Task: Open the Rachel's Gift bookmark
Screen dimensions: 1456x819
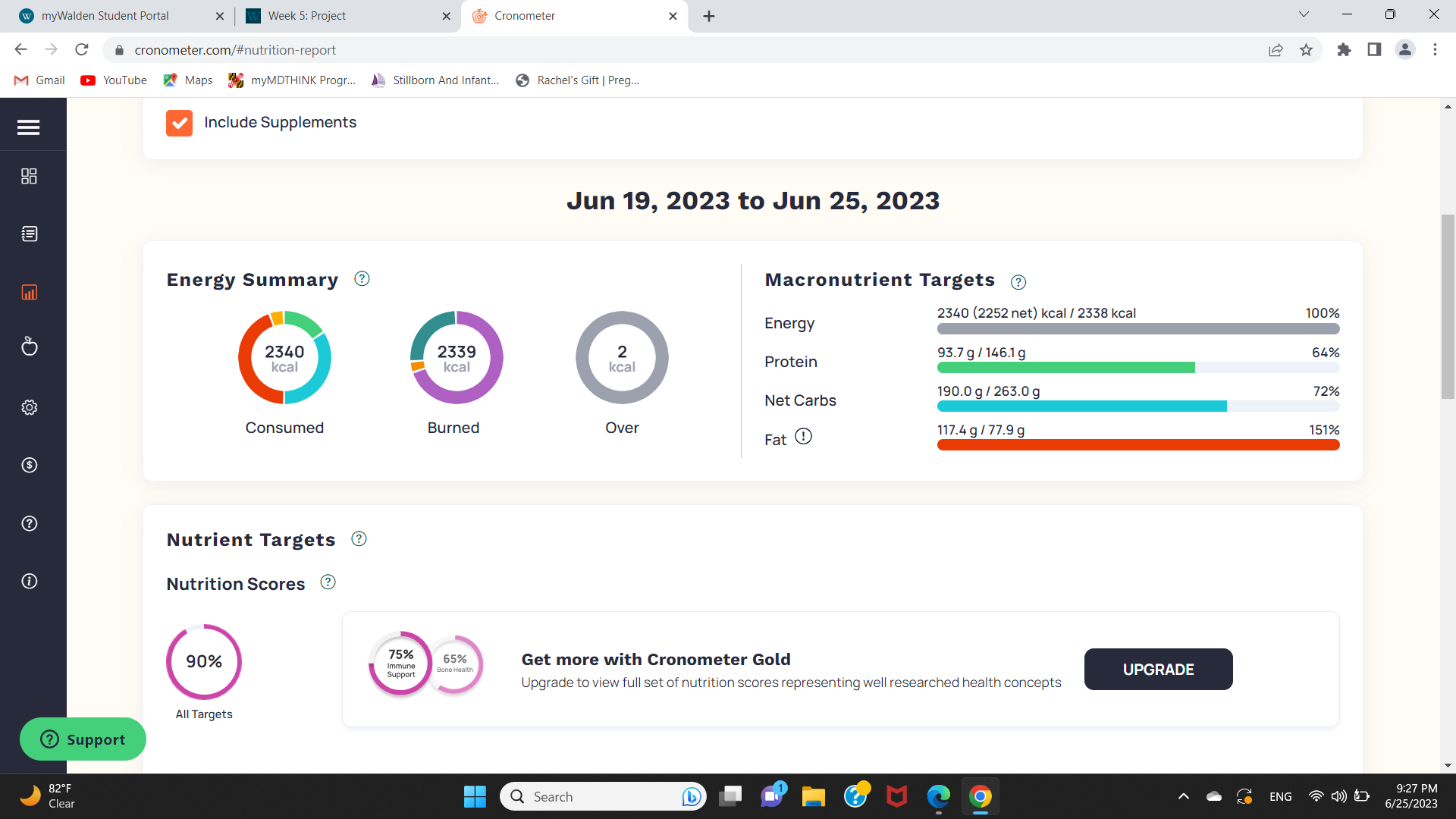Action: (577, 80)
